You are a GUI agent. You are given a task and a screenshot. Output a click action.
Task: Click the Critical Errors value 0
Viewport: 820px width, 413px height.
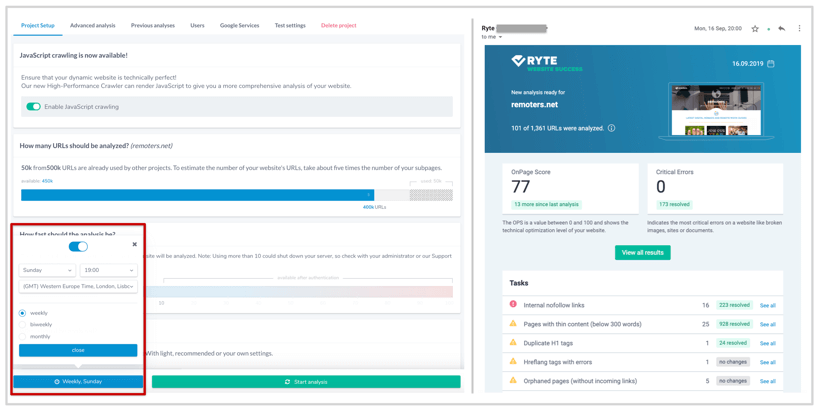[661, 187]
